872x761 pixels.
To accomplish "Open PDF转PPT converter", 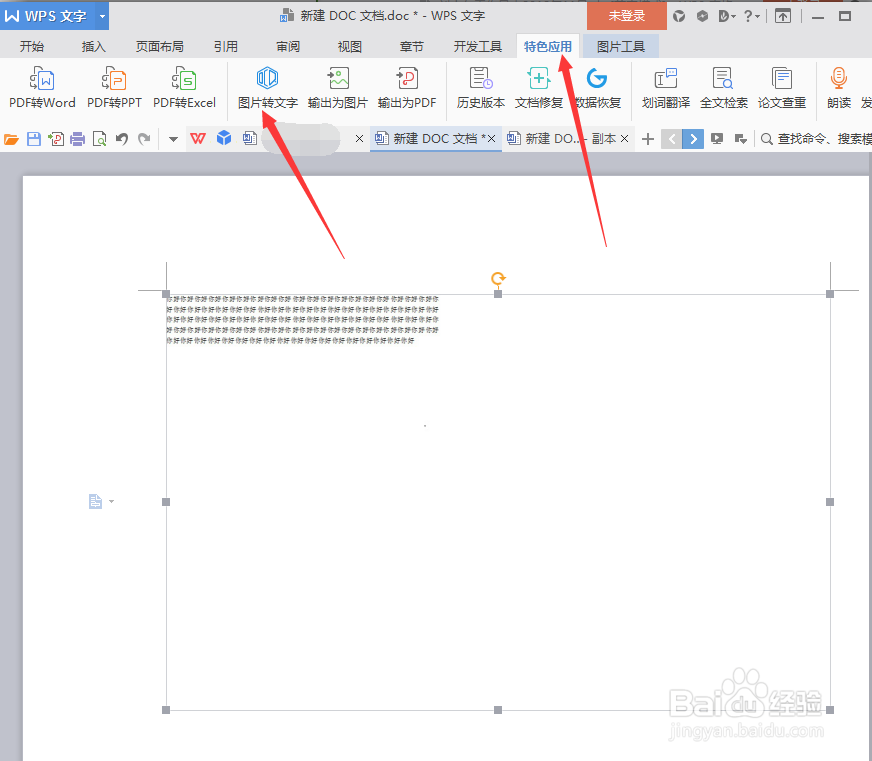I will point(114,88).
